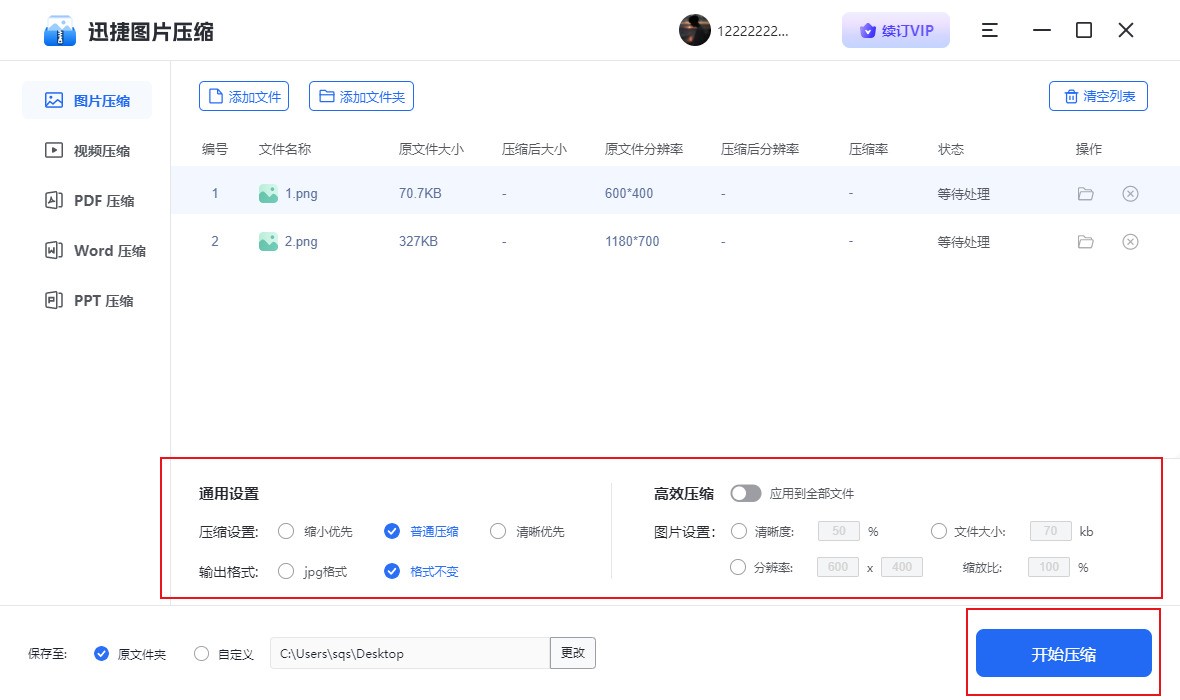Enable the 高效压缩 toggle switch
The height and width of the screenshot is (700, 1180).
pos(745,493)
